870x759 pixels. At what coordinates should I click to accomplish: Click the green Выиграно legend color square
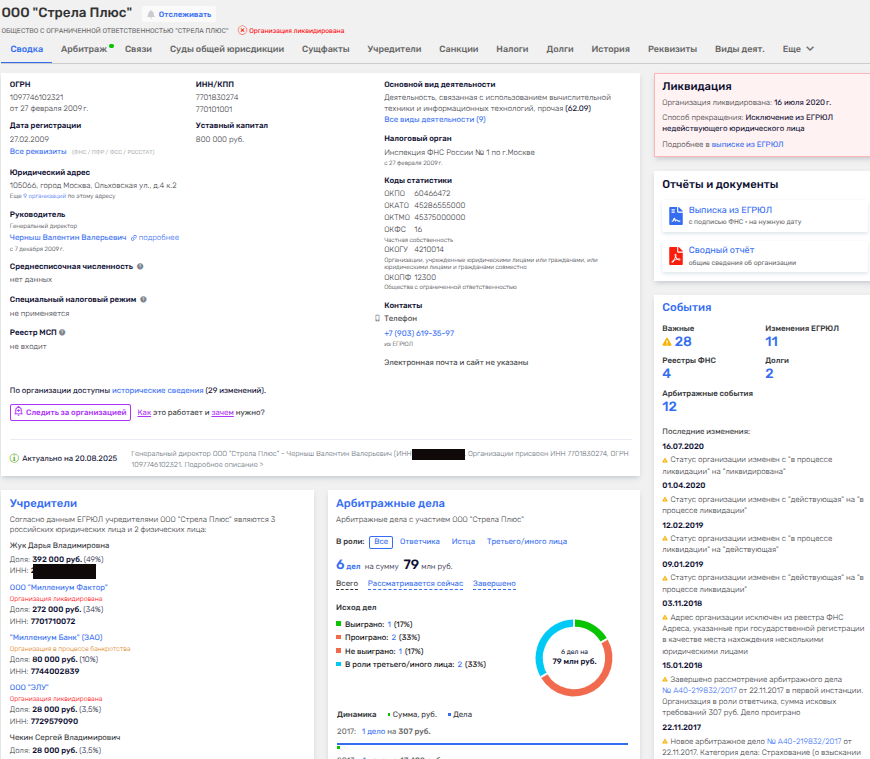(x=339, y=622)
